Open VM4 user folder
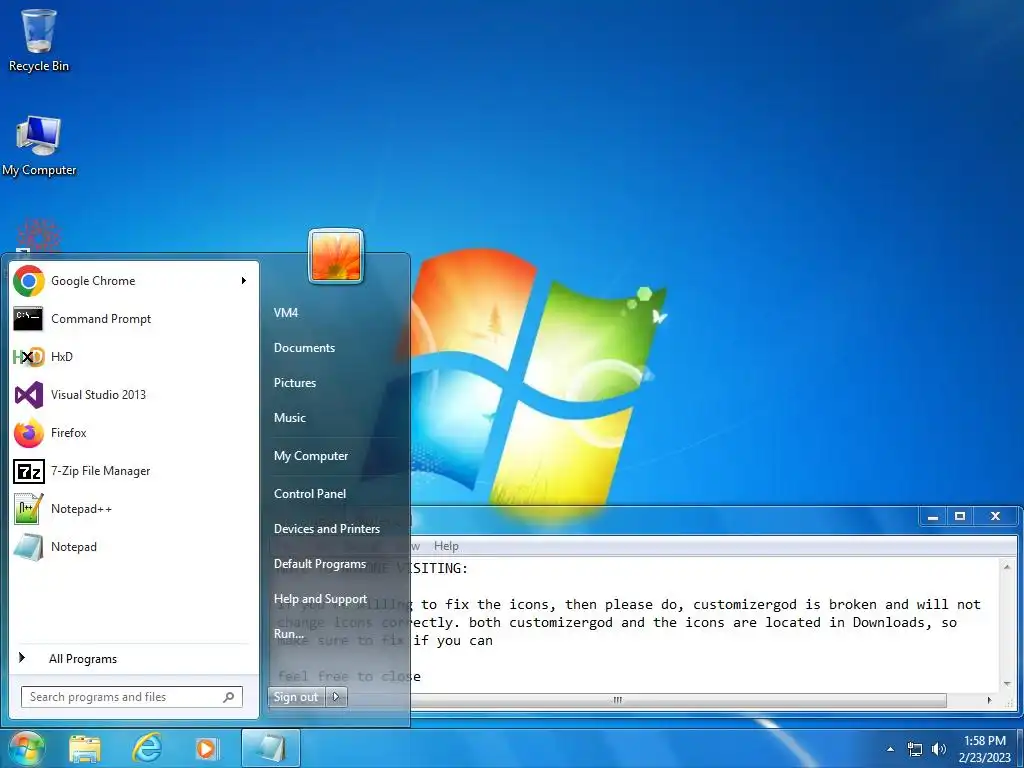1024x768 pixels. pyautogui.click(x=286, y=313)
